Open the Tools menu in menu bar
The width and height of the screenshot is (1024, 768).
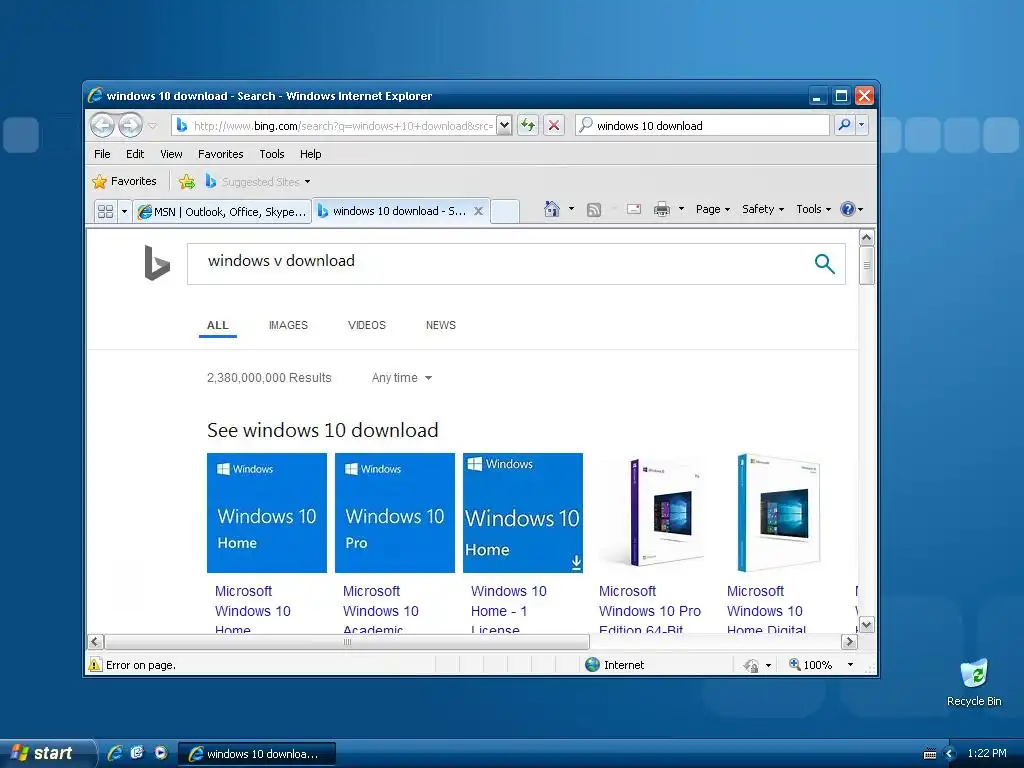point(272,154)
